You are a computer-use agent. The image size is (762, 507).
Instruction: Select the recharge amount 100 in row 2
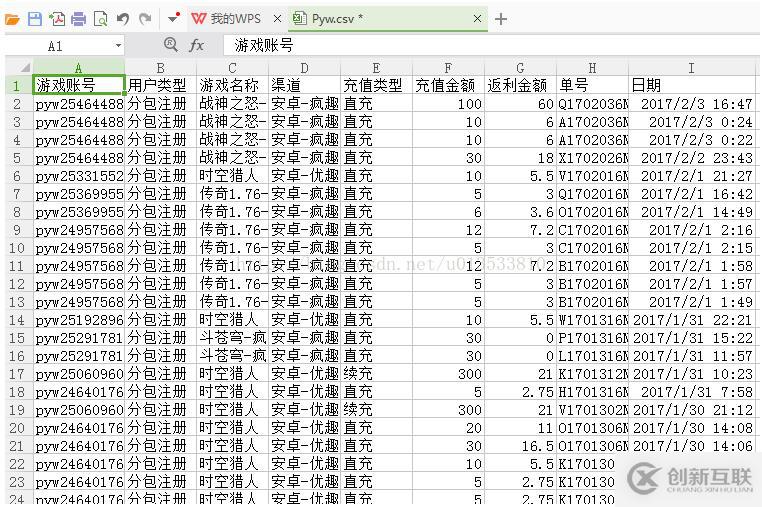point(448,104)
